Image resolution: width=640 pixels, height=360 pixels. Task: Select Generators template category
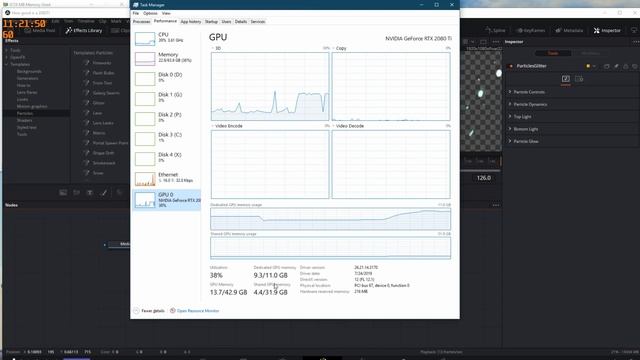click(x=27, y=78)
